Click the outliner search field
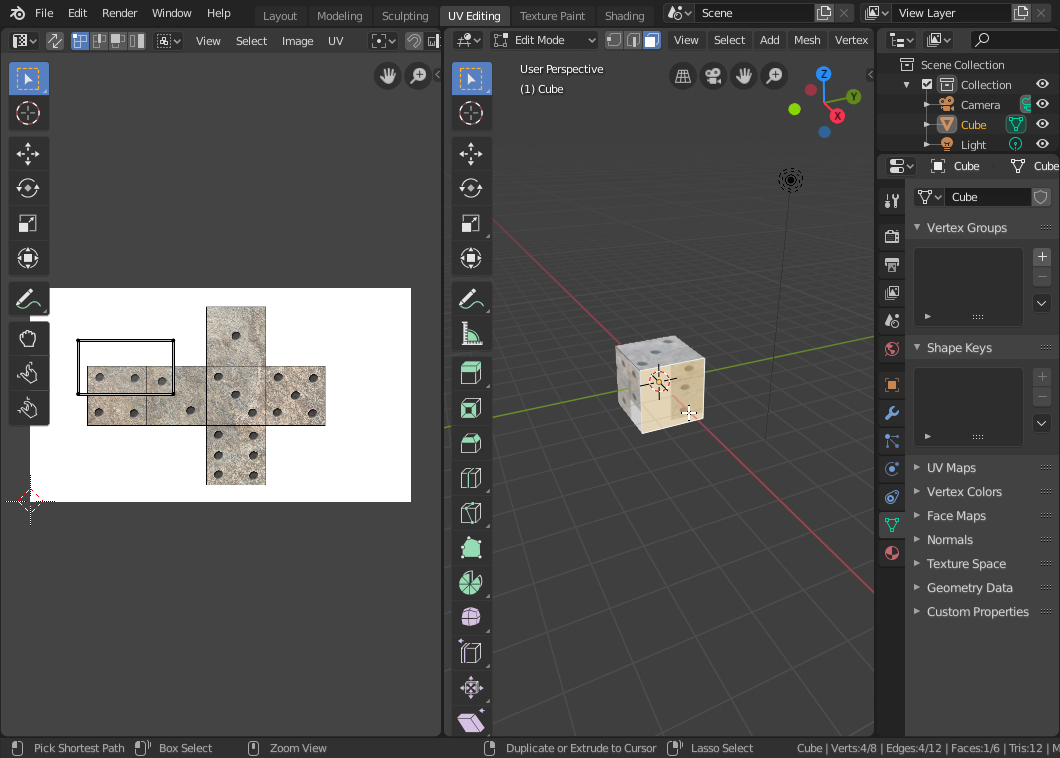The width and height of the screenshot is (1060, 758). 1014,41
